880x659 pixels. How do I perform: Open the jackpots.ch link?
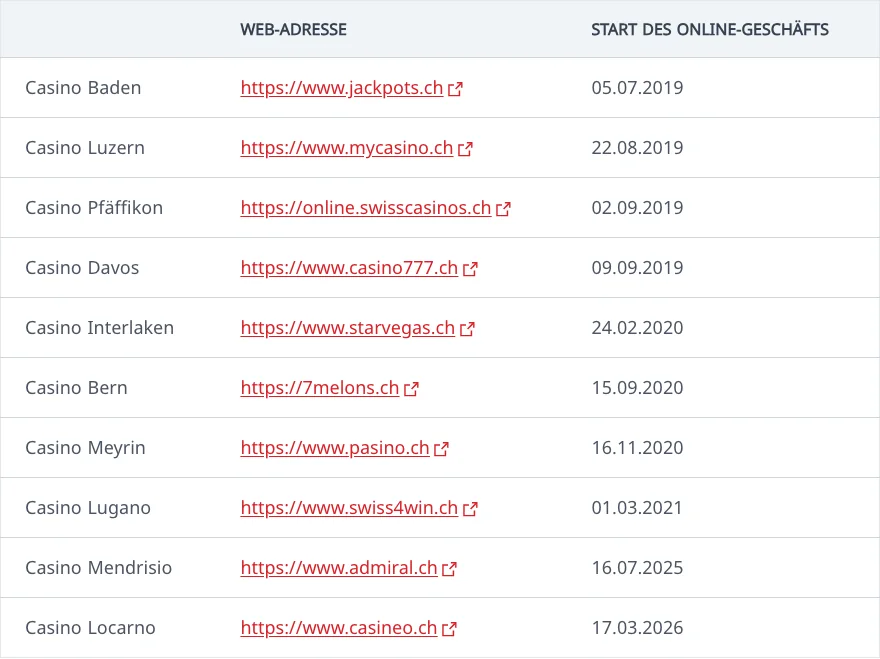[342, 88]
